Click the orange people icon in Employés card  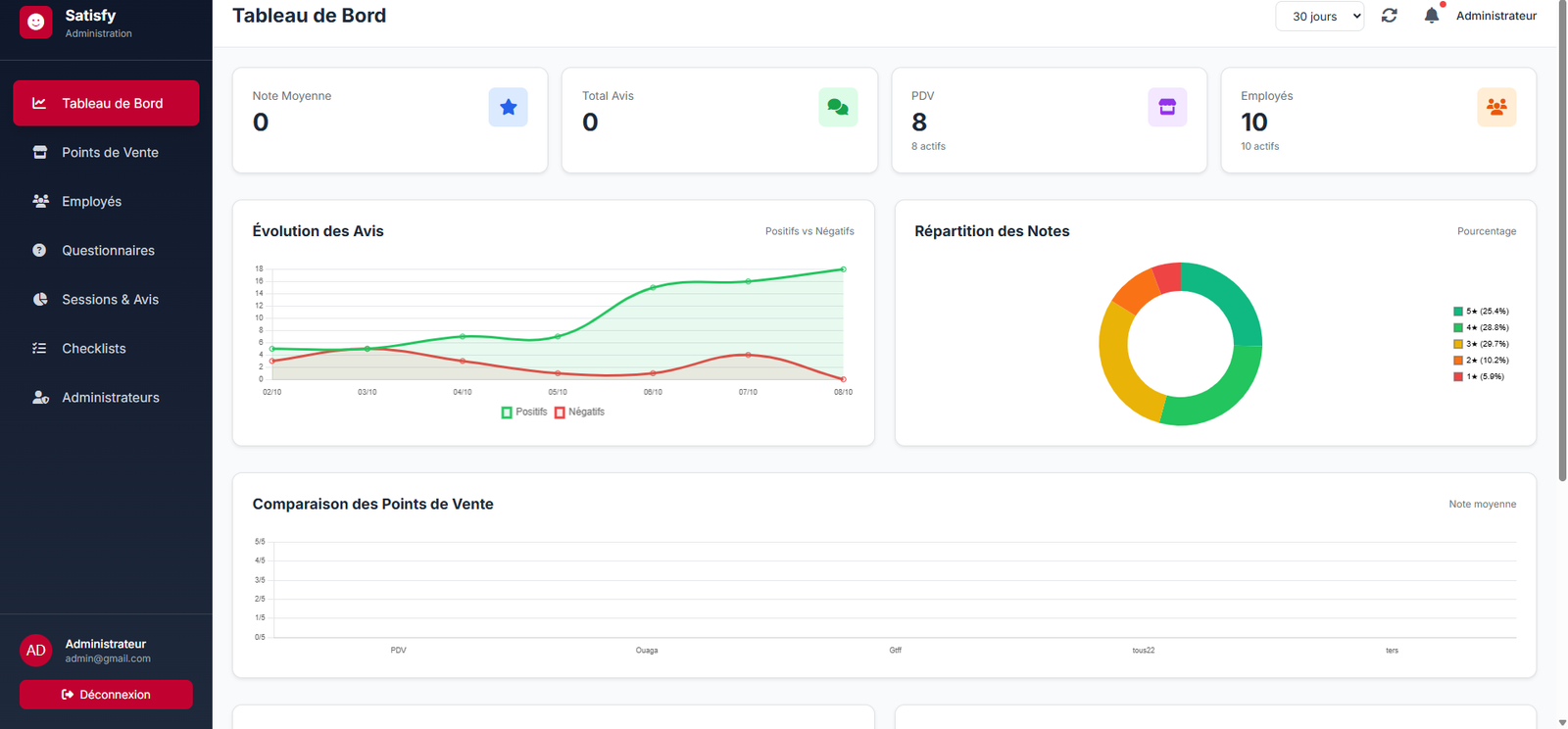pos(1496,107)
